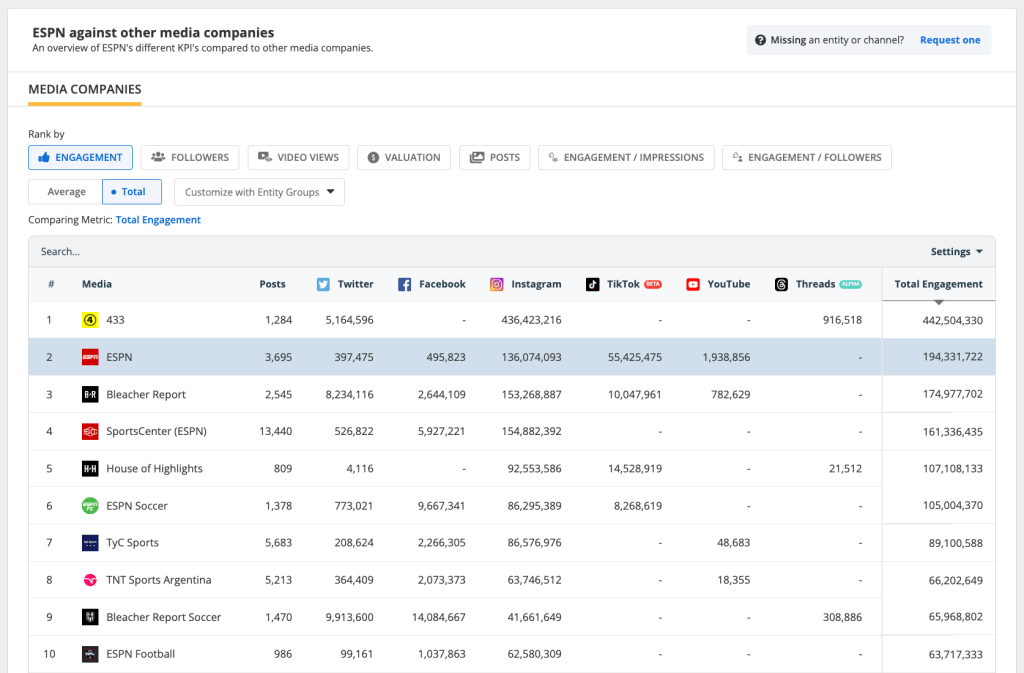Sort by Total Engagement column
Image resolution: width=1024 pixels, height=673 pixels.
[x=938, y=284]
